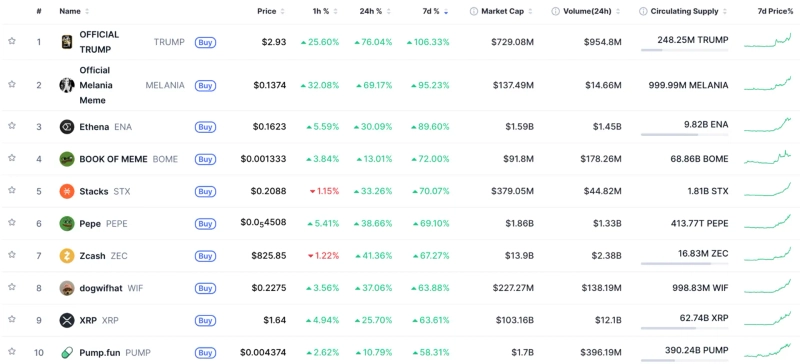This screenshot has height=364, width=800.
Task: Click the $103.16B XRP market cap
Action: tap(515, 321)
